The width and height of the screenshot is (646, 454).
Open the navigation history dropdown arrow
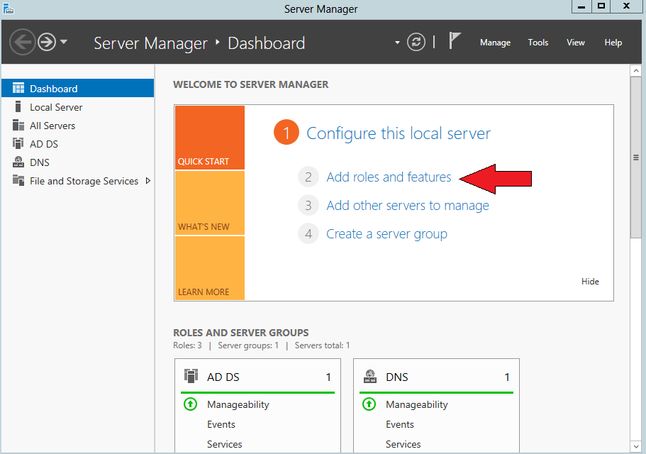point(64,42)
